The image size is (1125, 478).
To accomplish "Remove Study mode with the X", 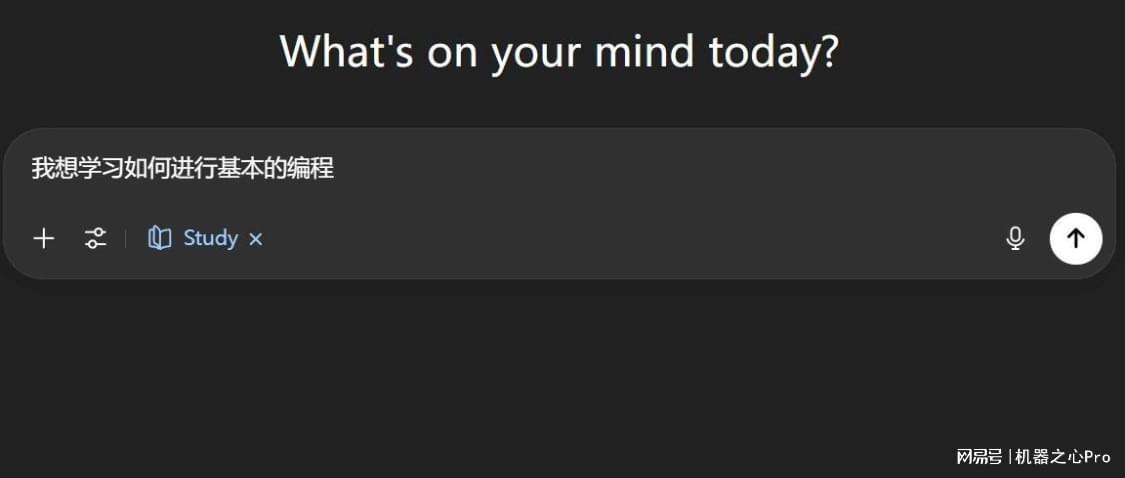I will click(x=255, y=239).
